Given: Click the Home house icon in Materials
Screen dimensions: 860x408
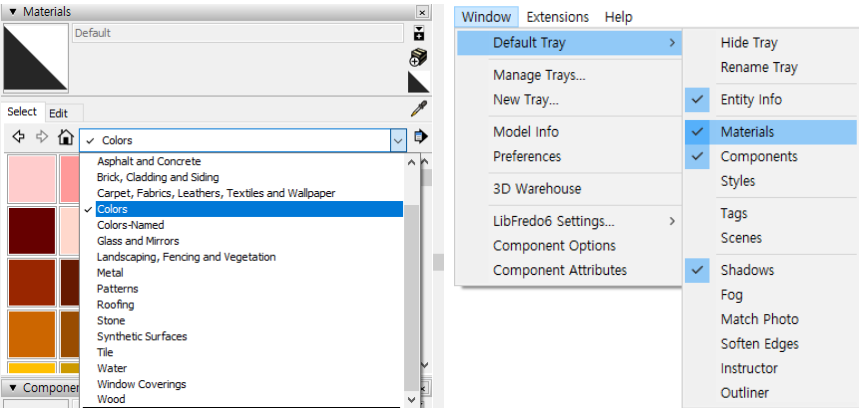Looking at the screenshot, I should tap(66, 137).
